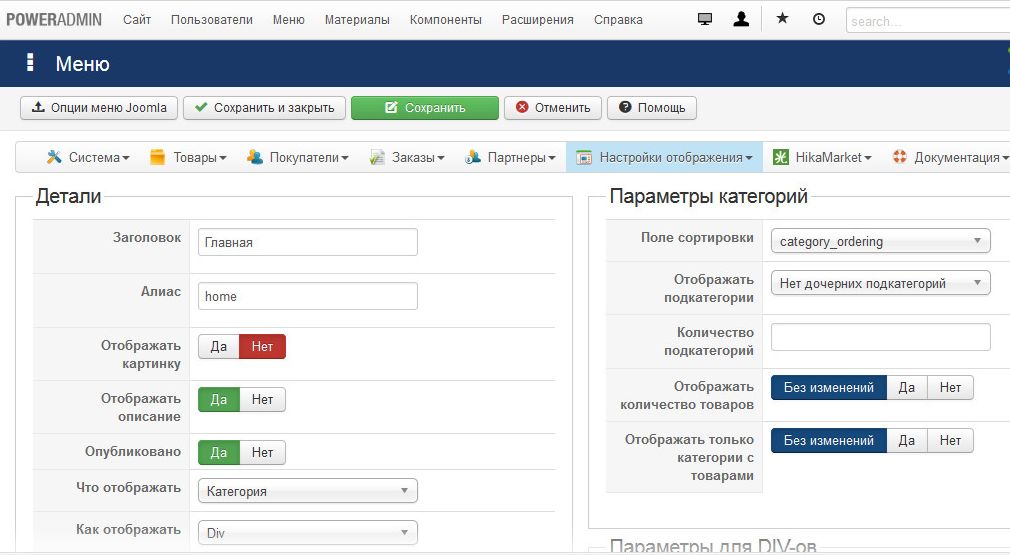Click the edit icon on the green Сохранить button

391,108
